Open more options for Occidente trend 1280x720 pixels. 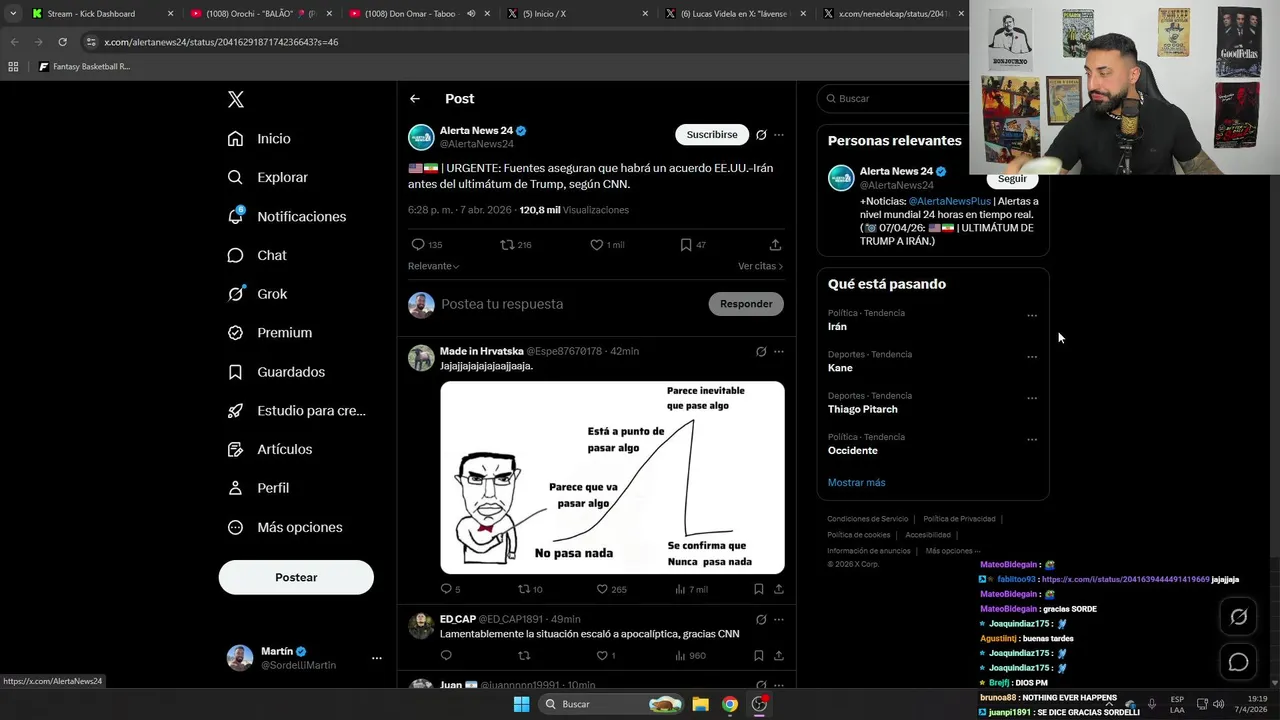click(1032, 440)
